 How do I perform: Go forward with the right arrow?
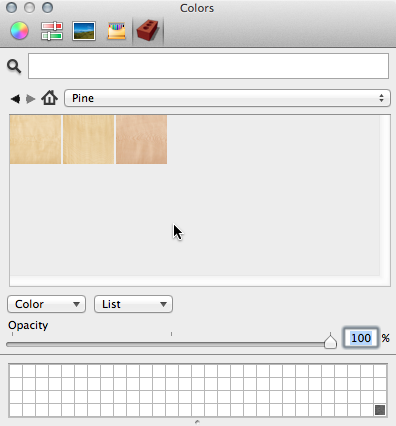pyautogui.click(x=31, y=99)
